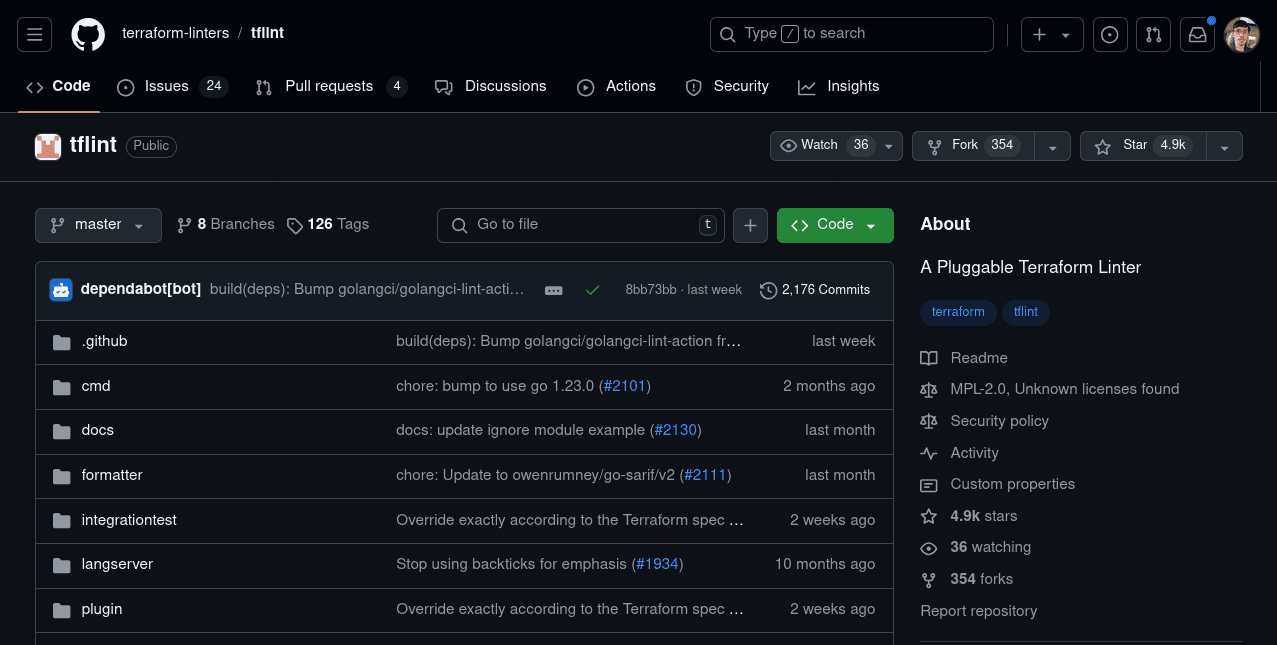Open terraform-linters organization link
This screenshot has height=645, width=1277.
tap(175, 34)
